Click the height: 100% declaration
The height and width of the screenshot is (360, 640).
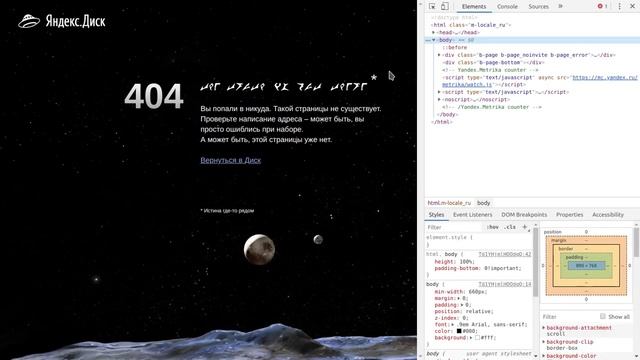pyautogui.click(x=453, y=262)
